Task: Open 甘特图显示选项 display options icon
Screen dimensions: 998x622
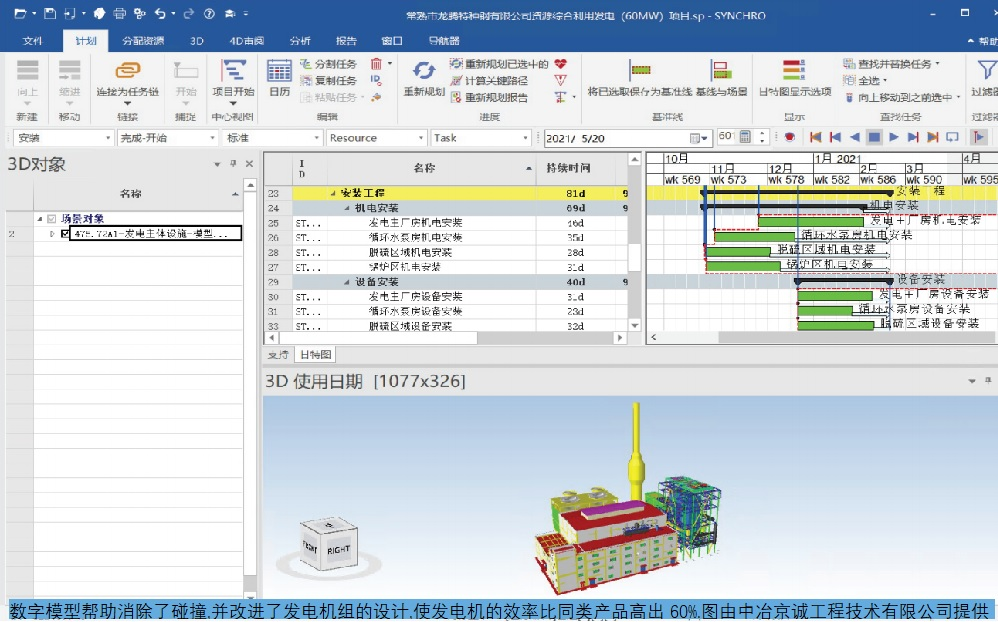Action: [x=794, y=70]
